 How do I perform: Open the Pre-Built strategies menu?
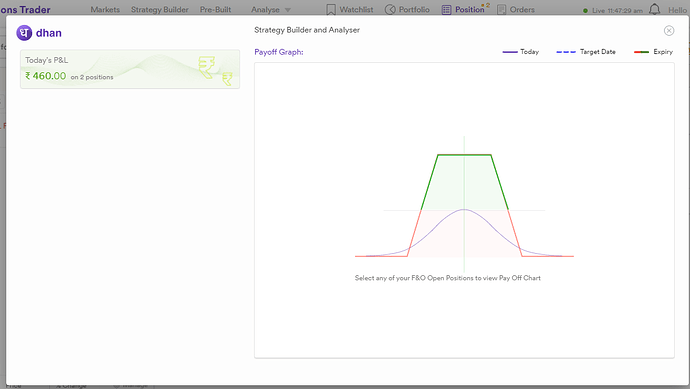click(x=215, y=10)
